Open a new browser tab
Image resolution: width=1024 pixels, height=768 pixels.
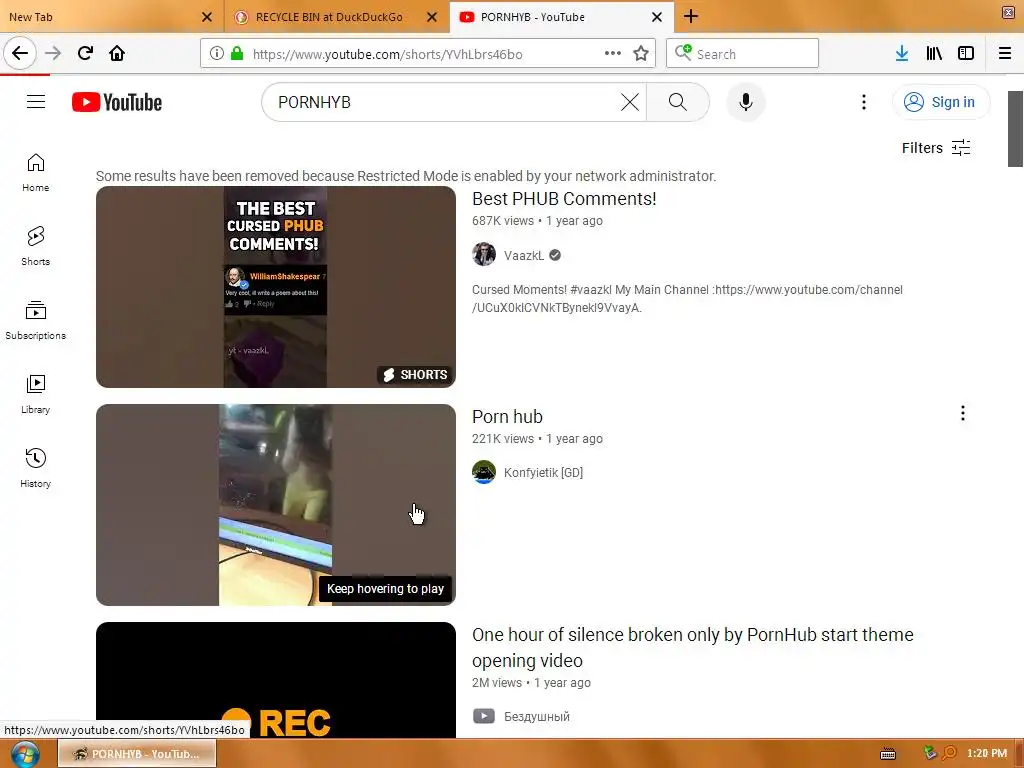[x=691, y=17]
